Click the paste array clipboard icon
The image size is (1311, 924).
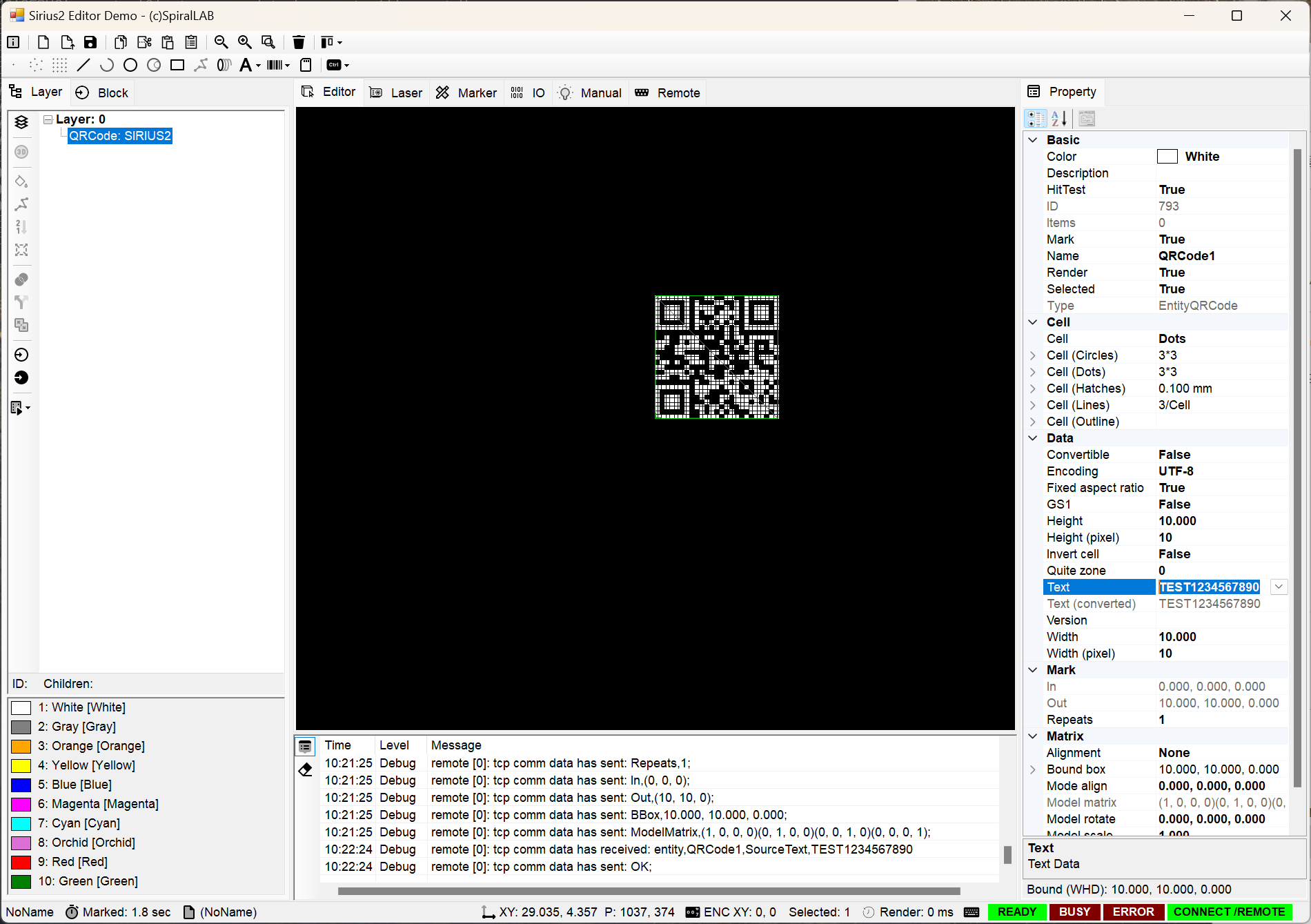coord(191,42)
